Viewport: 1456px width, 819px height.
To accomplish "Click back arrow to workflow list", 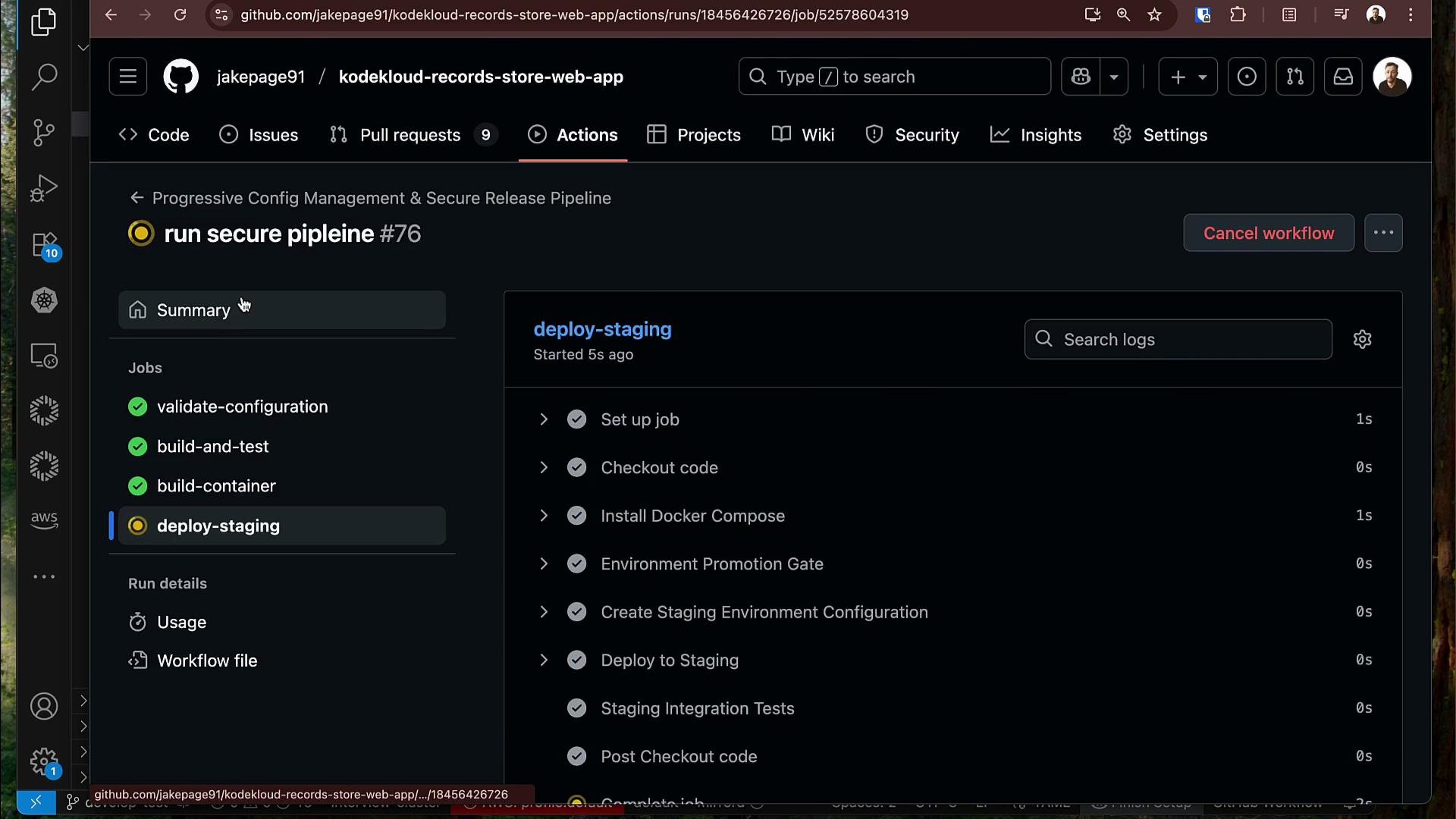I will coord(136,198).
